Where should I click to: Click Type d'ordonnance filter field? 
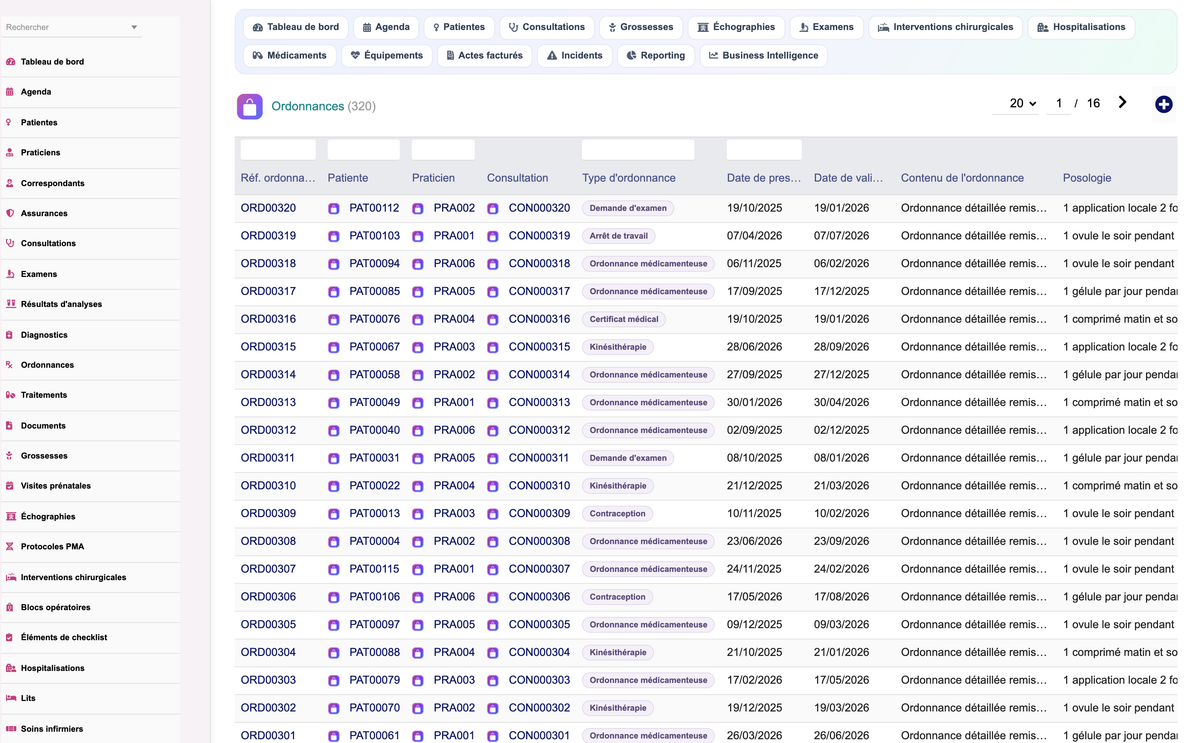(x=638, y=150)
